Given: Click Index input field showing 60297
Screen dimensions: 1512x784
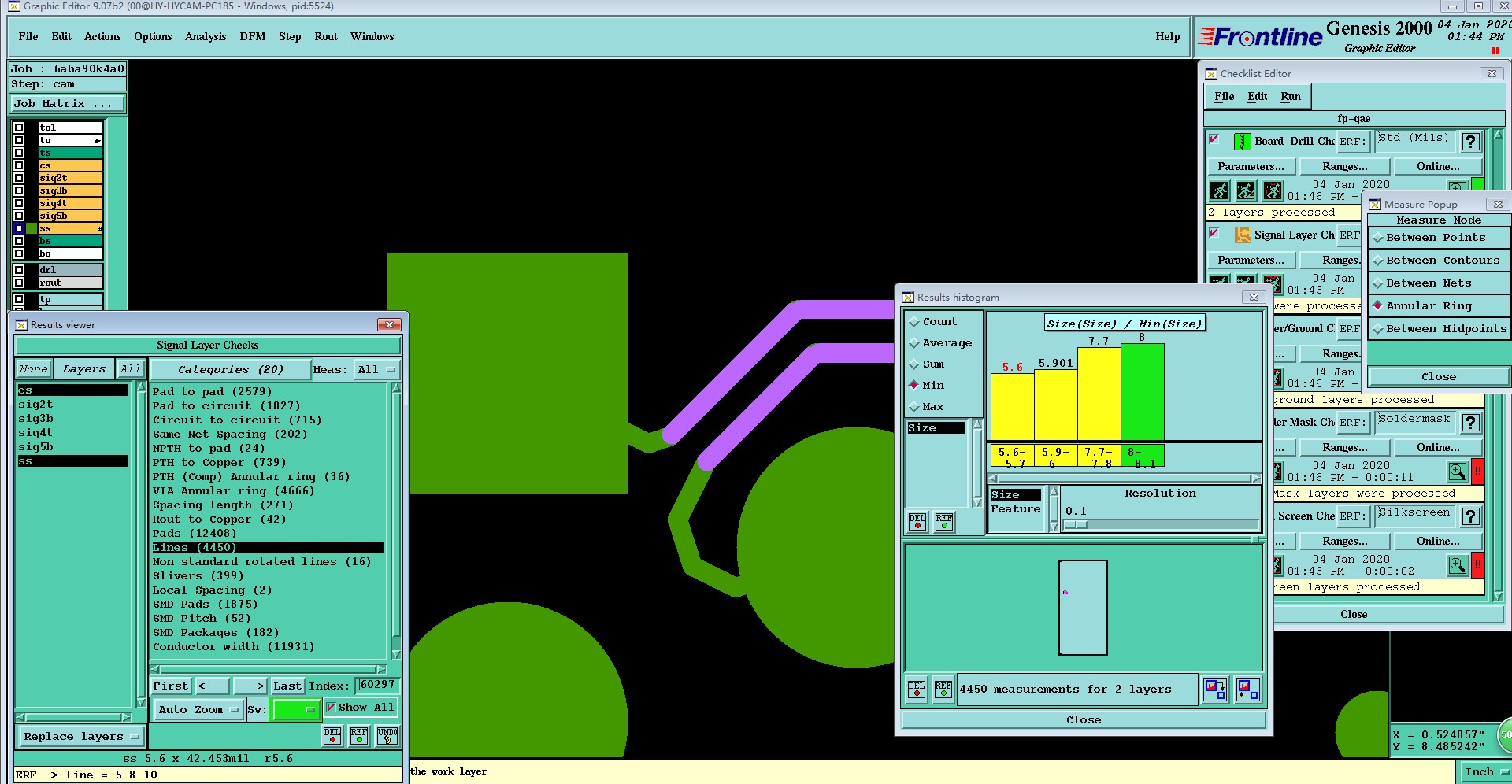Looking at the screenshot, I should tap(378, 685).
